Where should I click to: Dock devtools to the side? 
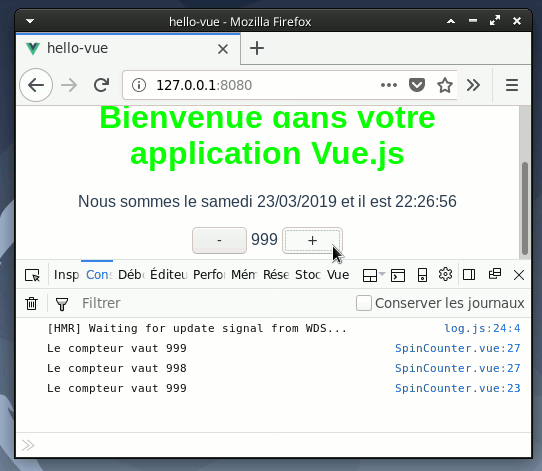(469, 275)
